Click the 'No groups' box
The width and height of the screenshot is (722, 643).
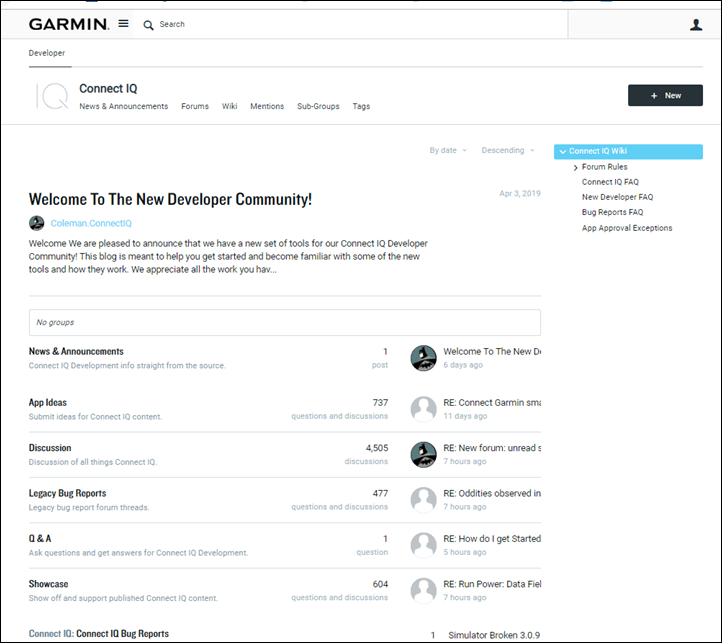pos(285,322)
